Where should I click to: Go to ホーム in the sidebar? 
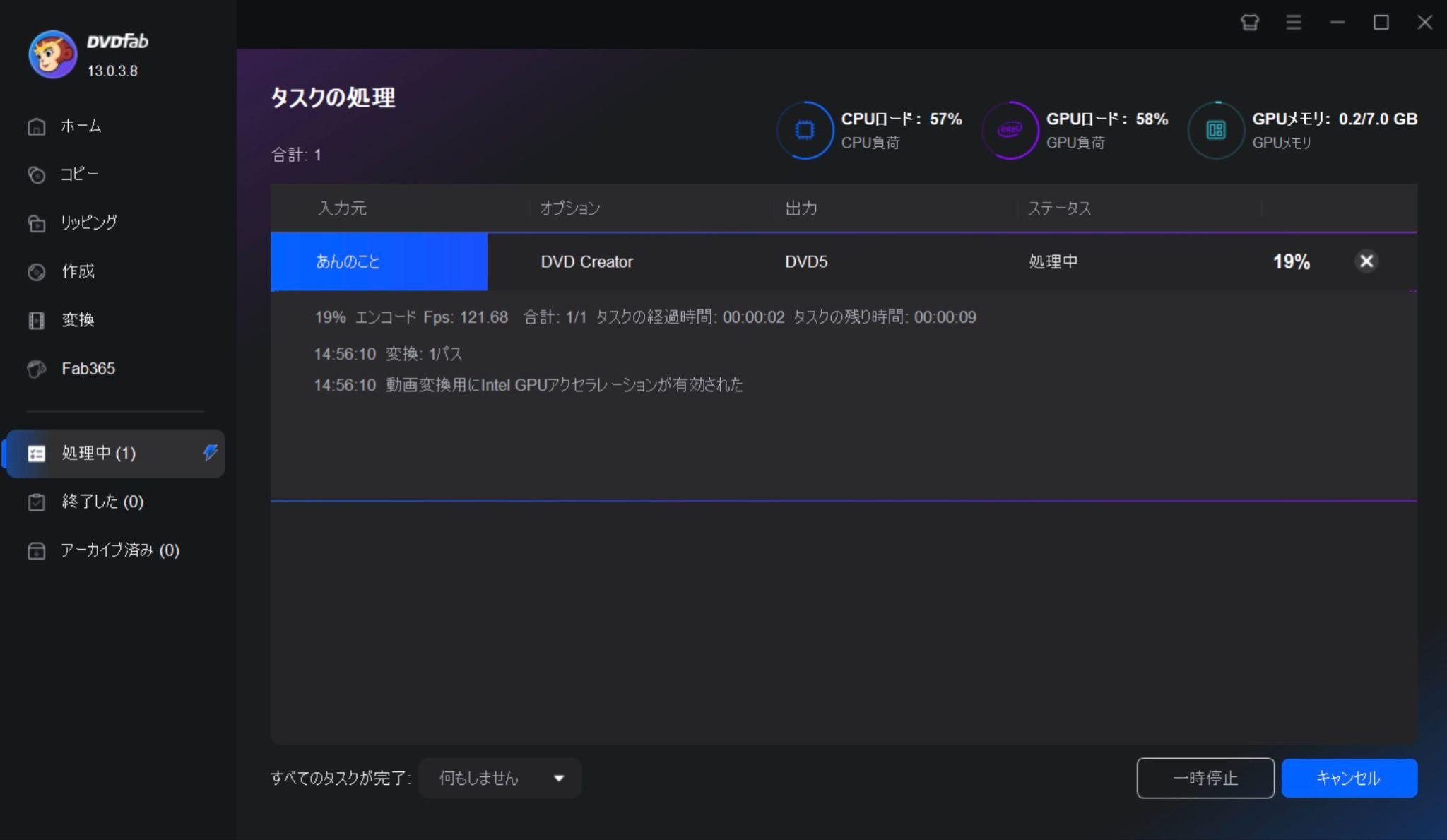81,126
